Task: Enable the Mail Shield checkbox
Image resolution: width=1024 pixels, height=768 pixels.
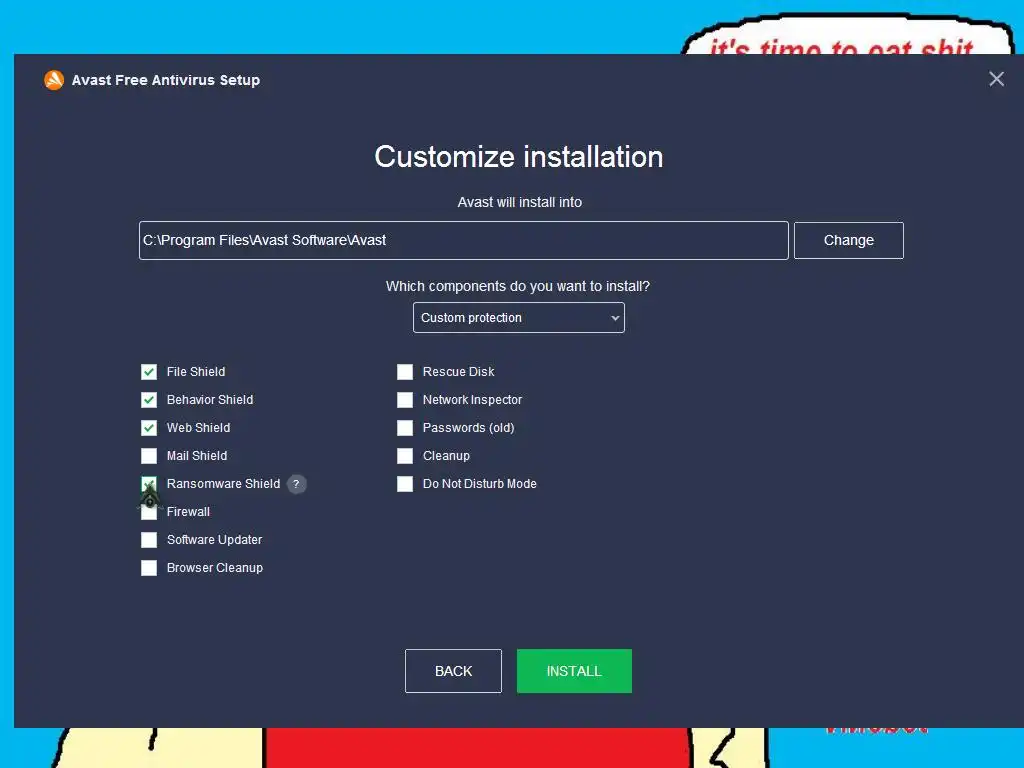Action: pyautogui.click(x=149, y=456)
